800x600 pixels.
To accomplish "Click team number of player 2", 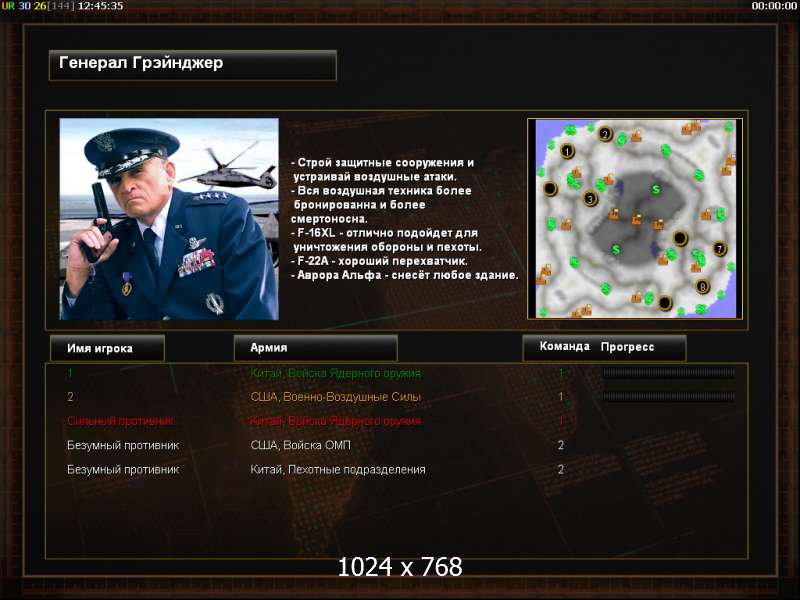I will (x=561, y=397).
